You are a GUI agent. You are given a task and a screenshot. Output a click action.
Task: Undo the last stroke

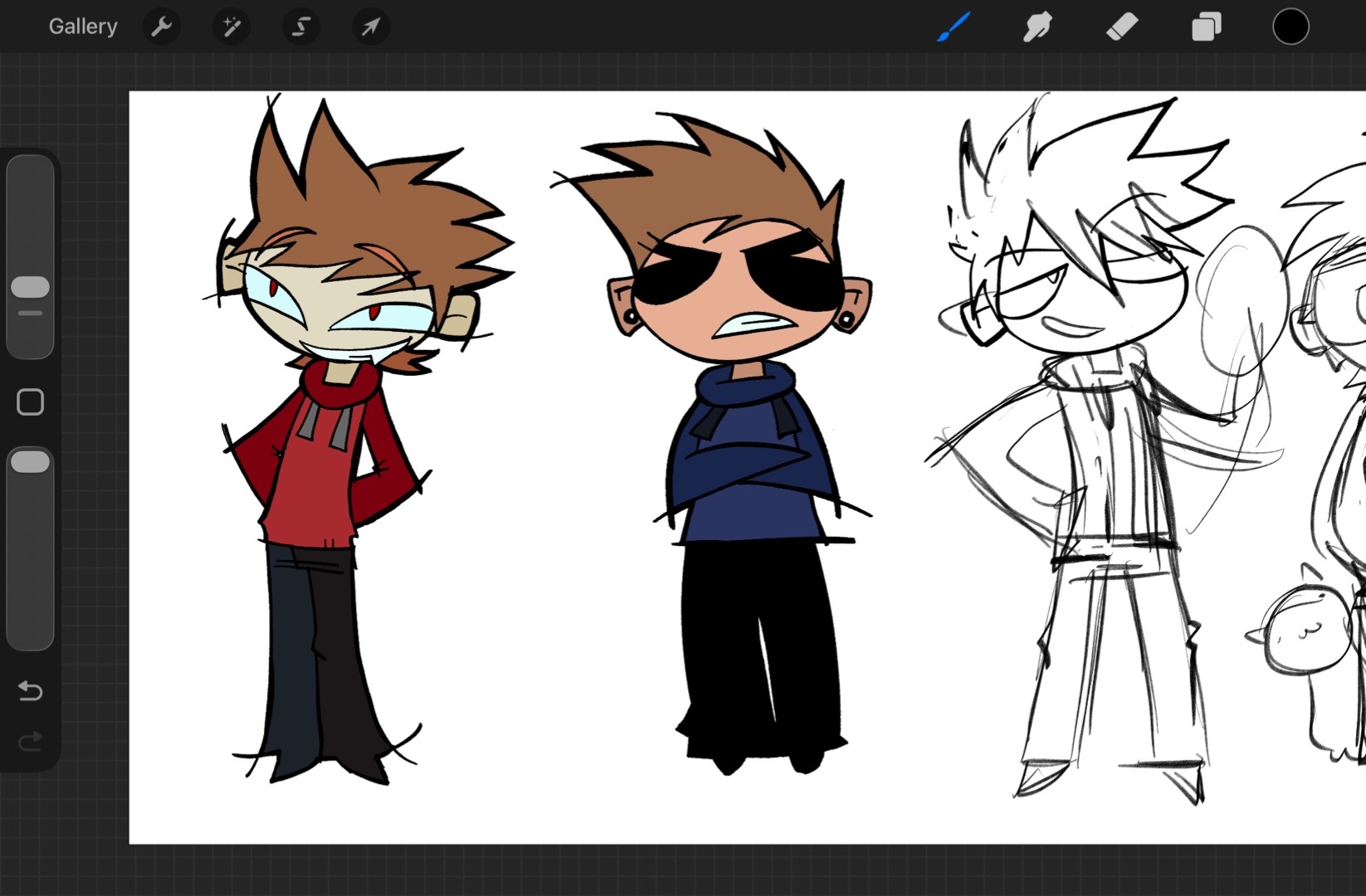31,690
